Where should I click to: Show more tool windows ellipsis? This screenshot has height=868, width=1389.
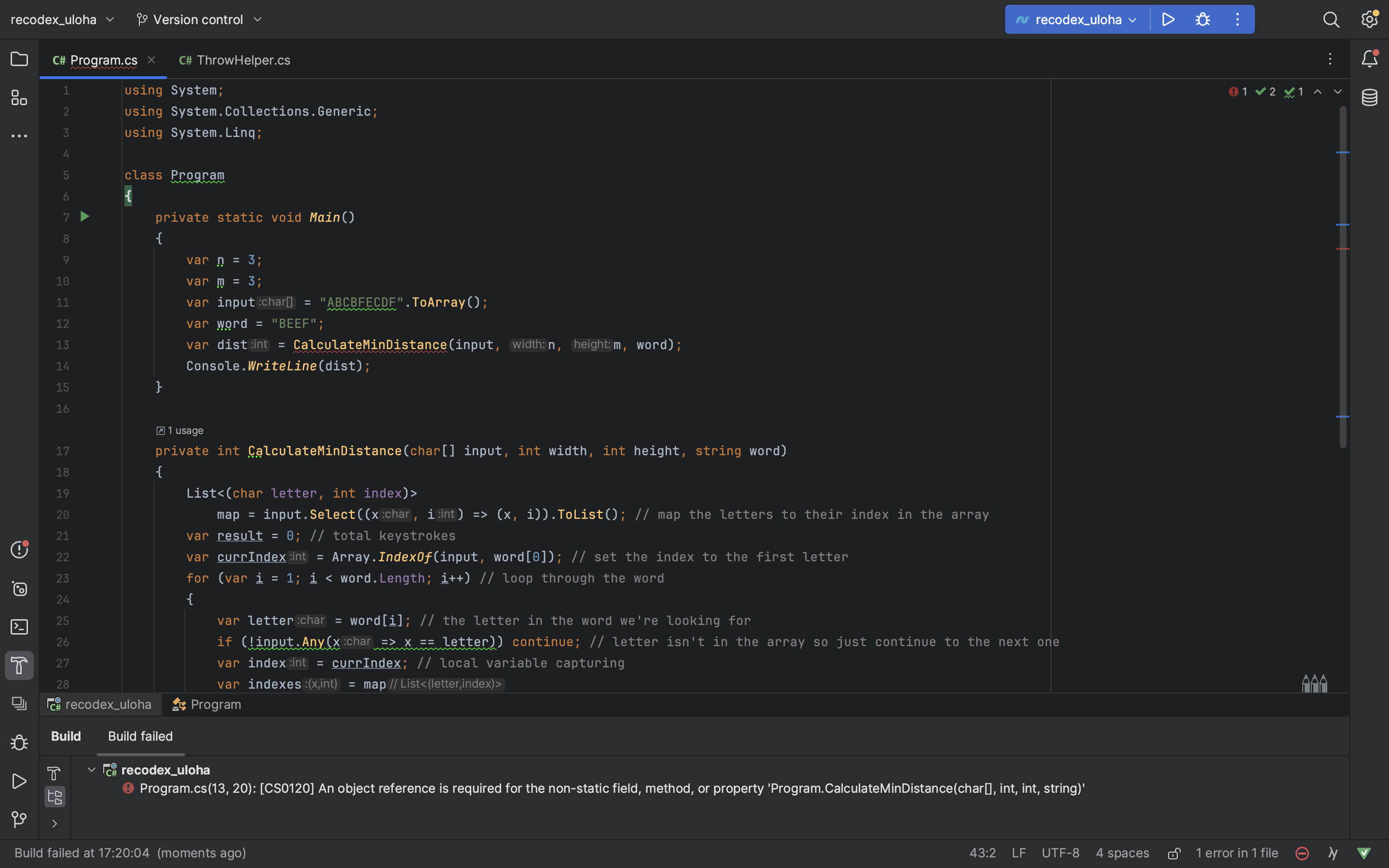[x=19, y=136]
